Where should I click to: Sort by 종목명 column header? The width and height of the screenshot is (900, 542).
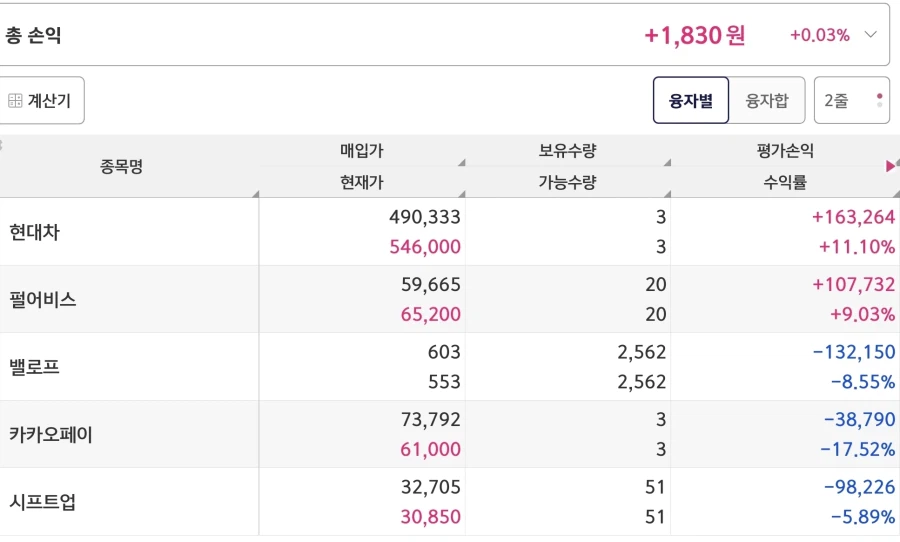click(121, 167)
